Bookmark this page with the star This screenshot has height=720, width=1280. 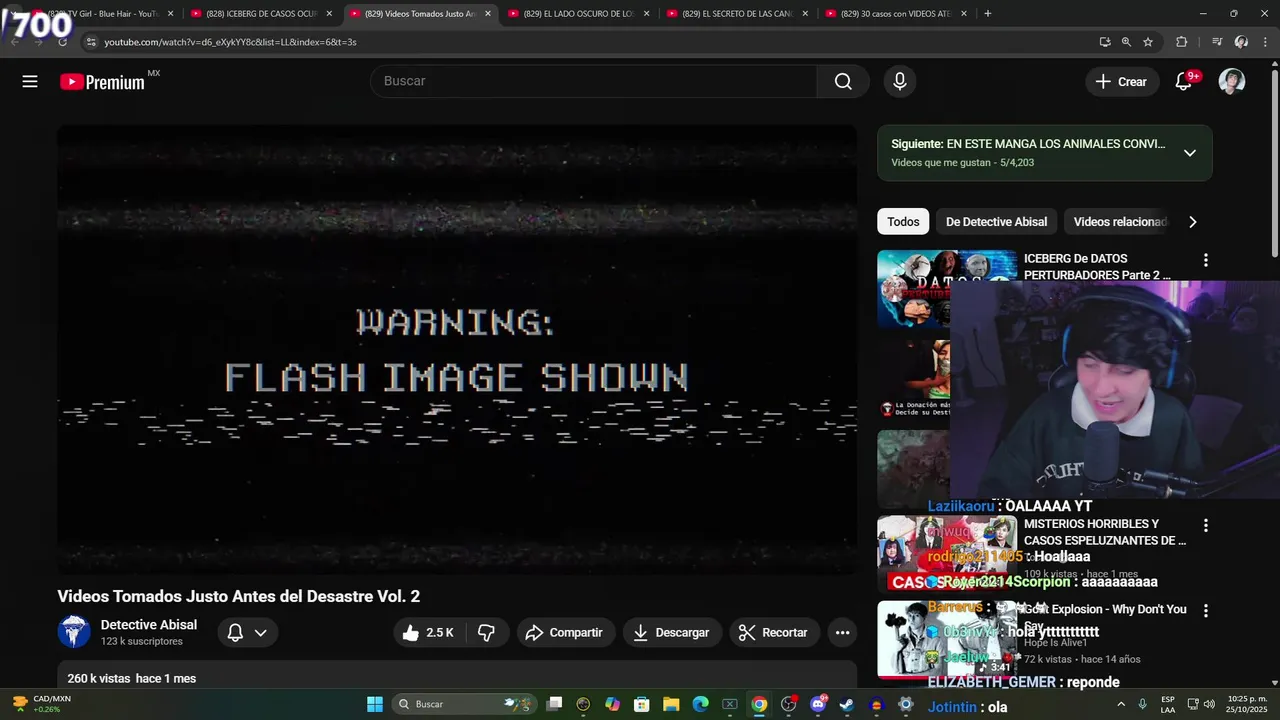(x=1148, y=42)
